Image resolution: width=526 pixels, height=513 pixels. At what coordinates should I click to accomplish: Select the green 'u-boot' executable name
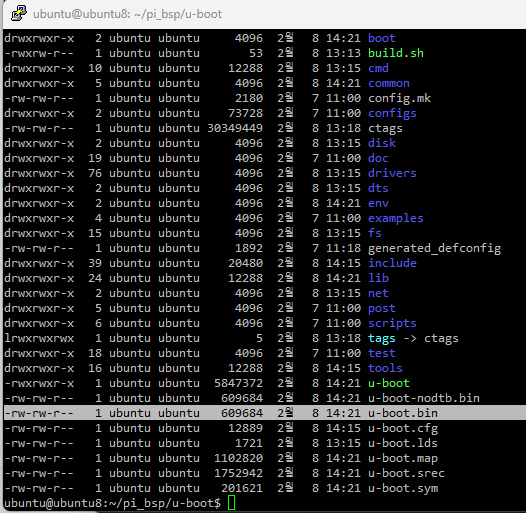point(389,383)
